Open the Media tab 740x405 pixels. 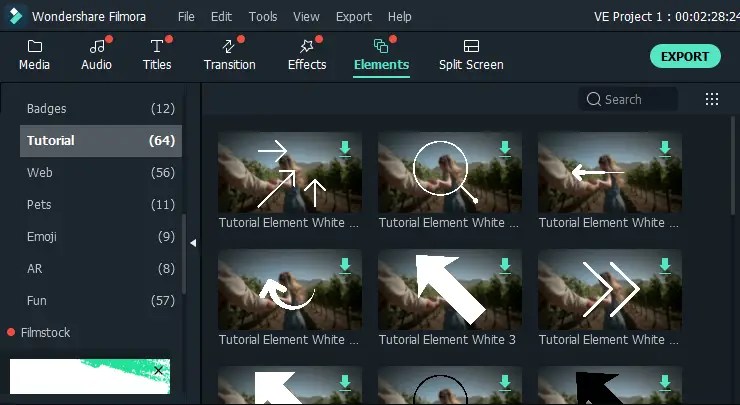pos(34,55)
